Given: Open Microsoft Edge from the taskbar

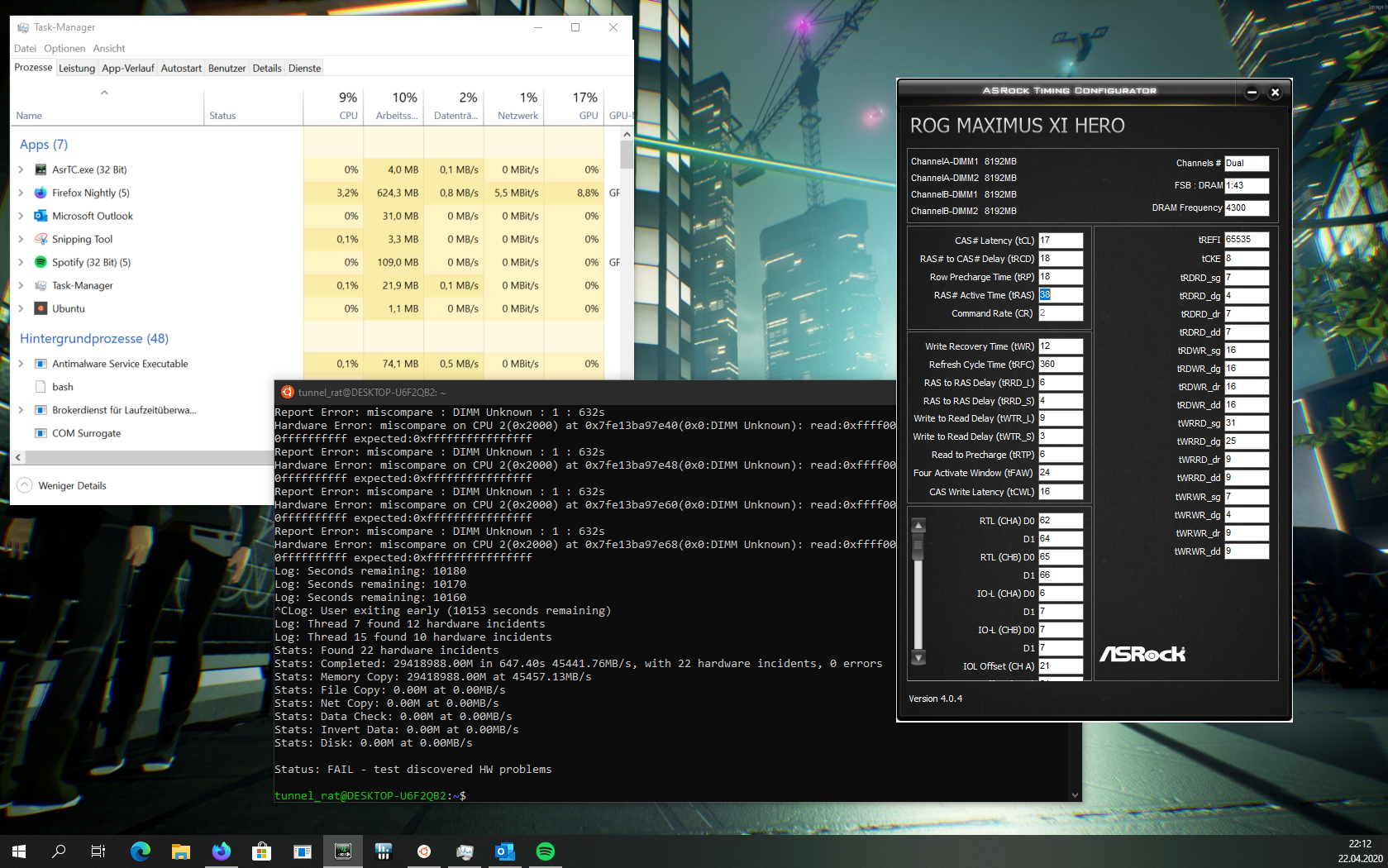Looking at the screenshot, I should [x=141, y=851].
